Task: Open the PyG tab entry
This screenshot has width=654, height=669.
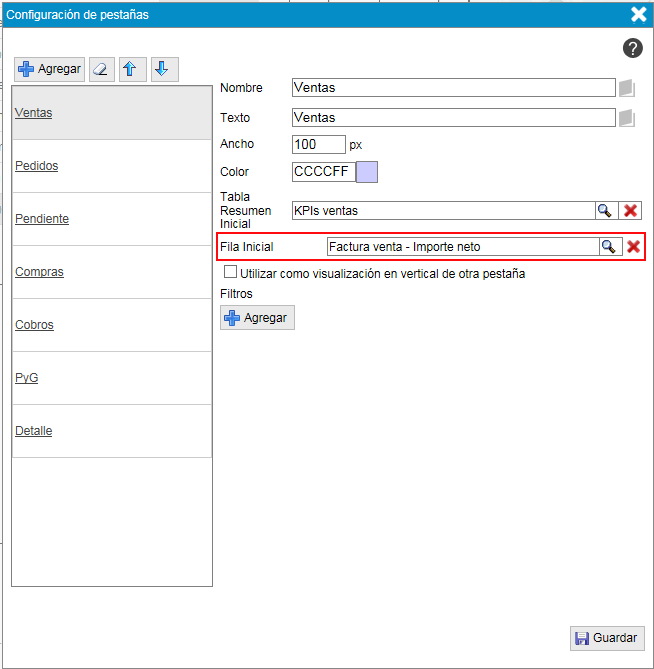Action: 27,378
